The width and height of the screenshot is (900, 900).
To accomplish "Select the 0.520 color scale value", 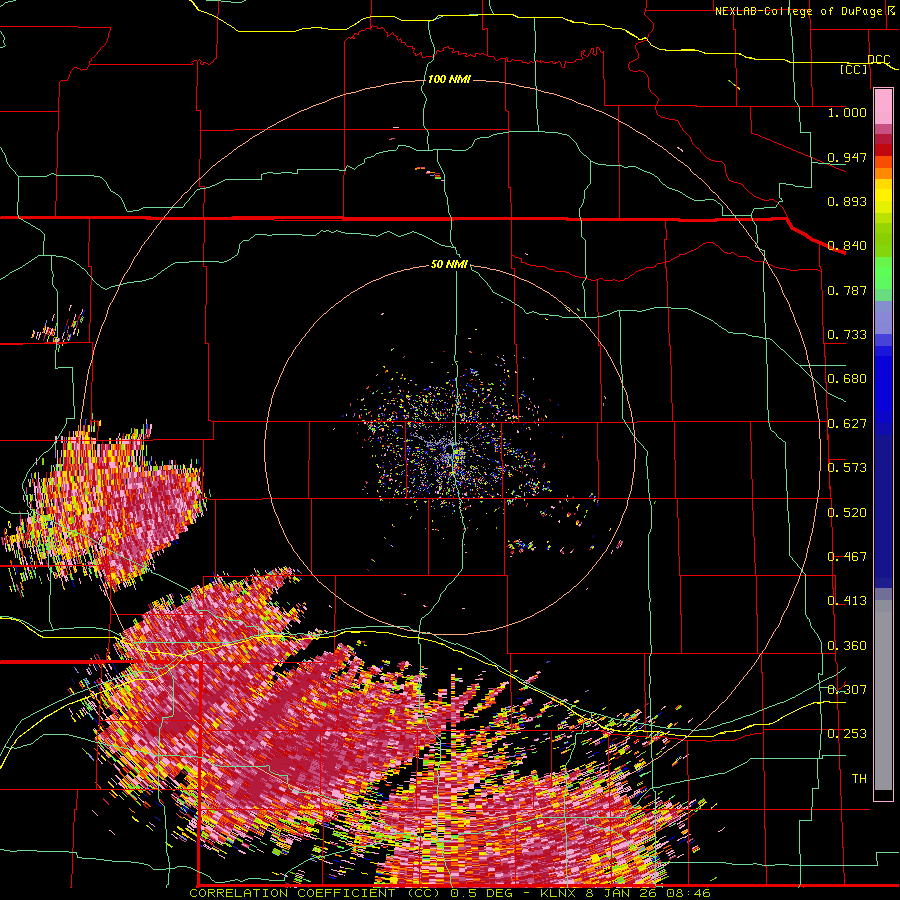I will [x=847, y=513].
